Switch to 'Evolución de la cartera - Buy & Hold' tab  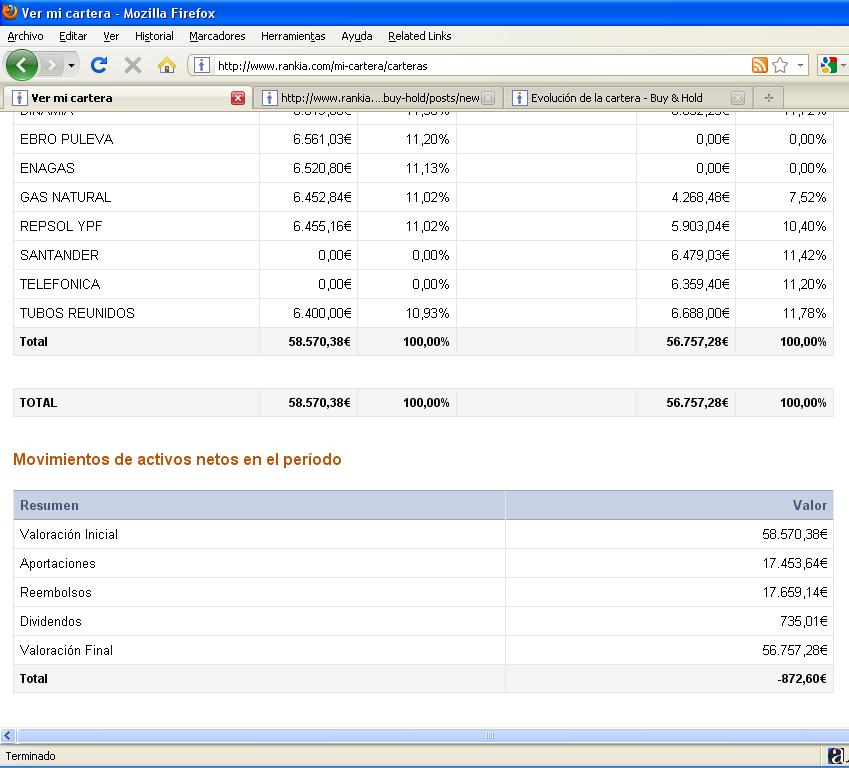point(628,98)
